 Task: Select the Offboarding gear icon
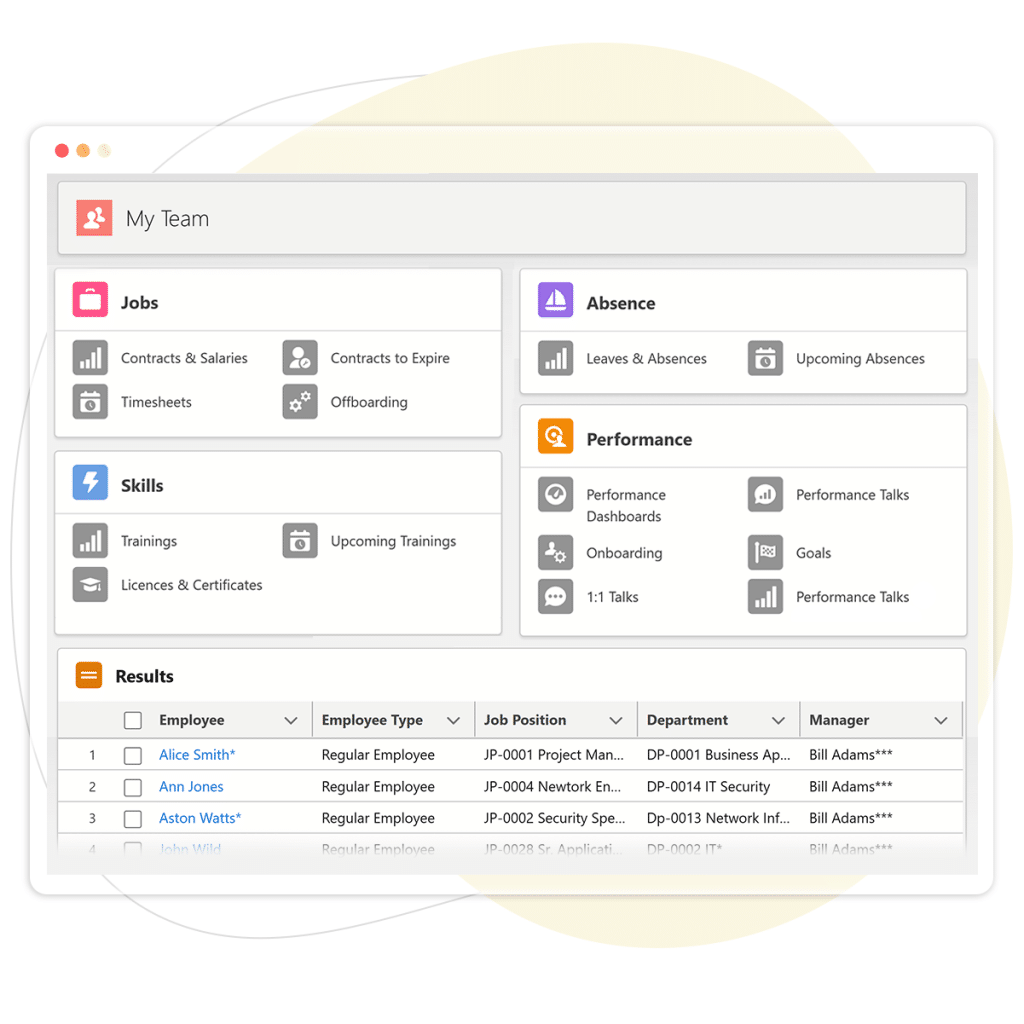(x=299, y=402)
